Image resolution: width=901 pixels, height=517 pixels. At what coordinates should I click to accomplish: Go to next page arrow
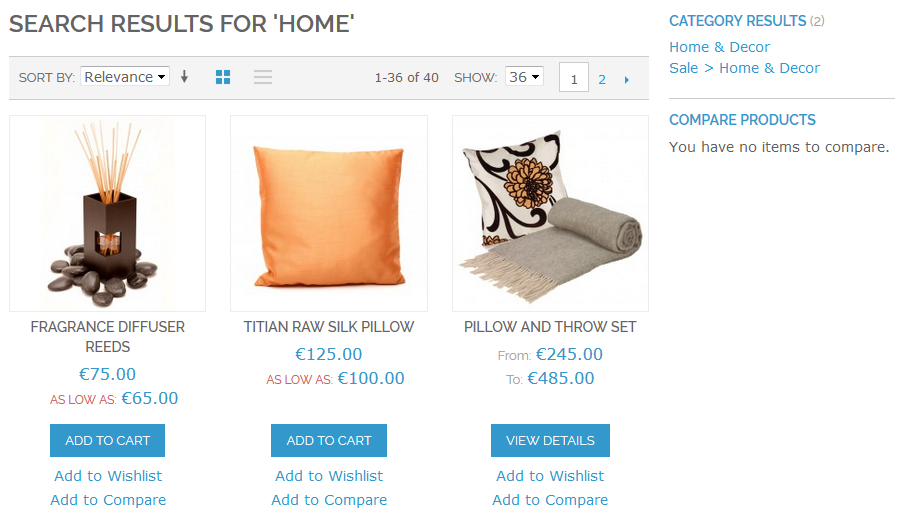point(627,79)
